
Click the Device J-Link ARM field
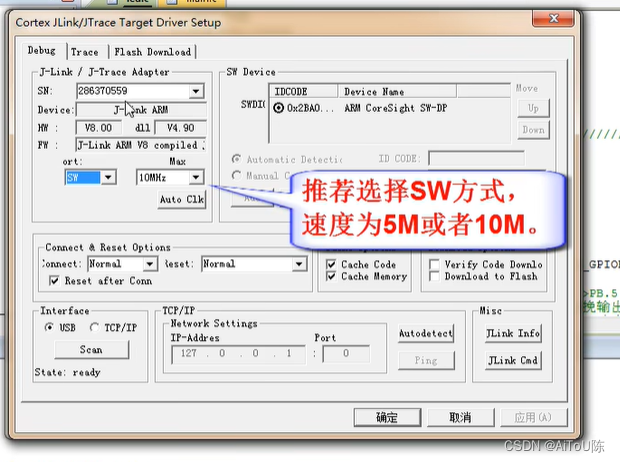(141, 110)
